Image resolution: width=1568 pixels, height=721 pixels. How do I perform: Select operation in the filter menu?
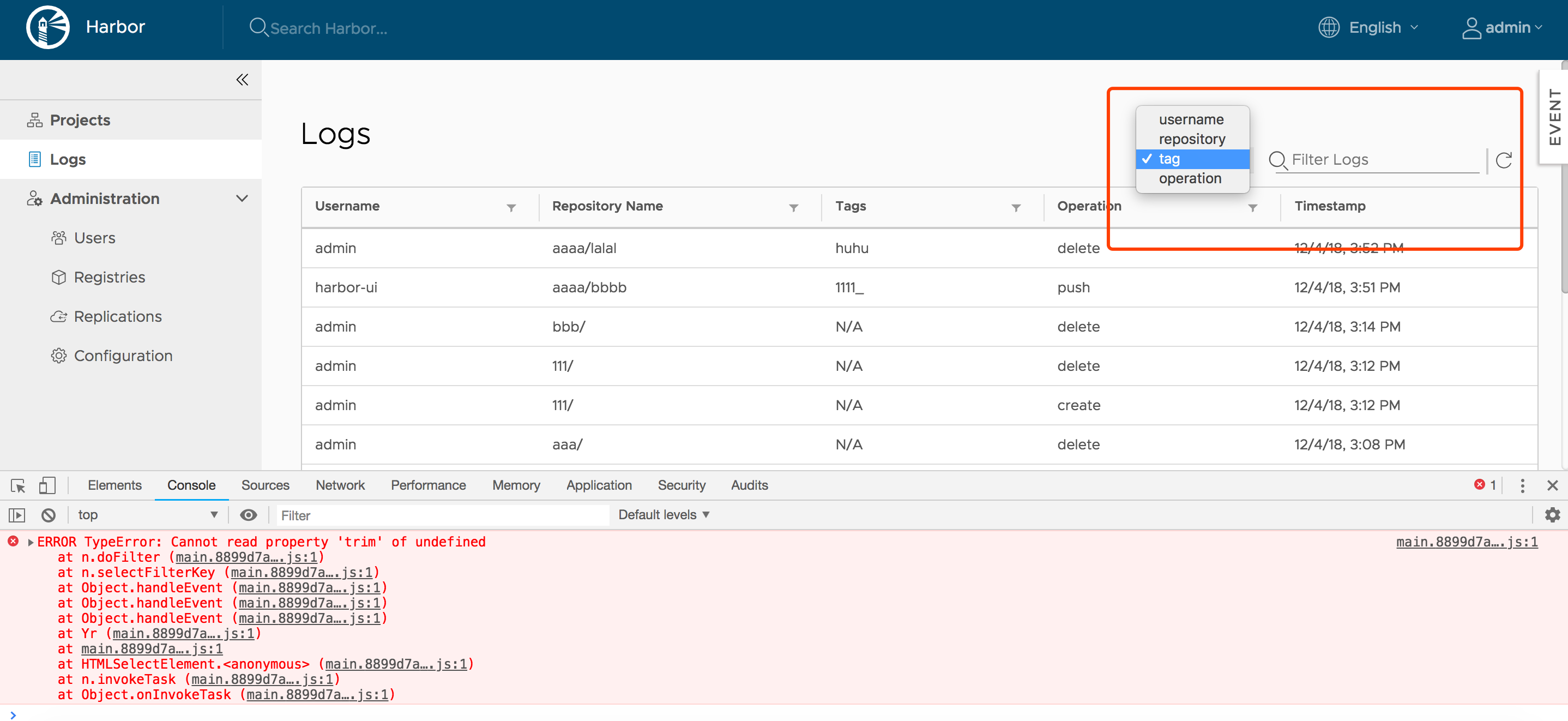point(1190,178)
